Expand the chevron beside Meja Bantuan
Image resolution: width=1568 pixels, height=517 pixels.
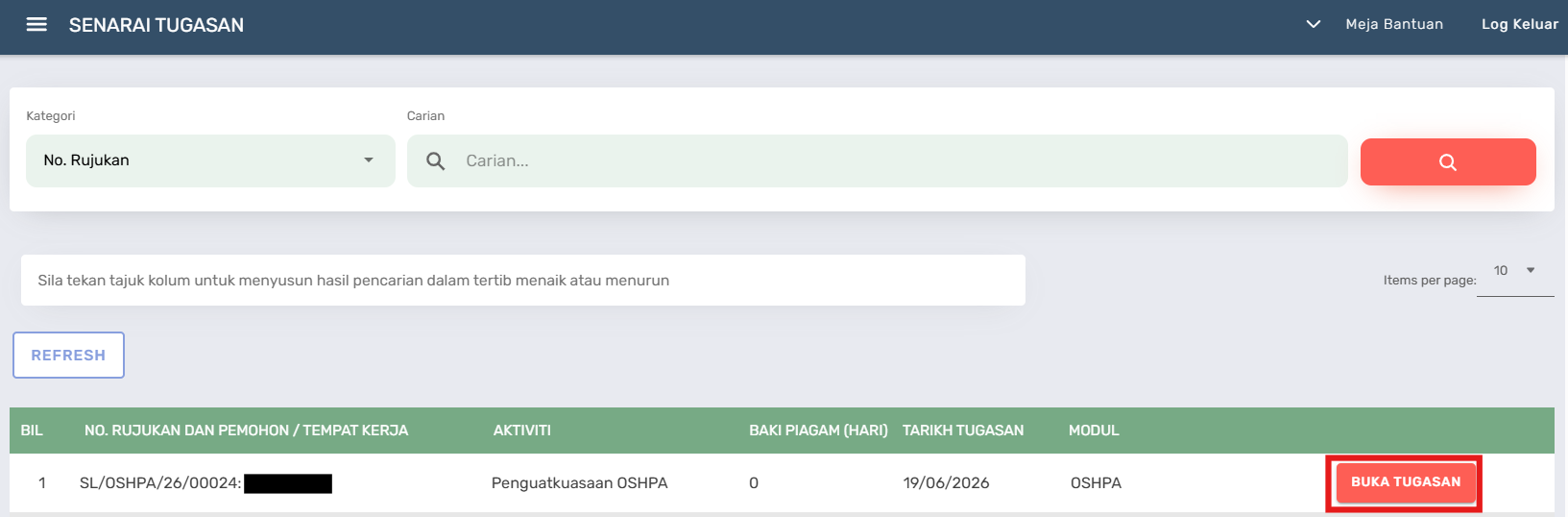click(1314, 24)
